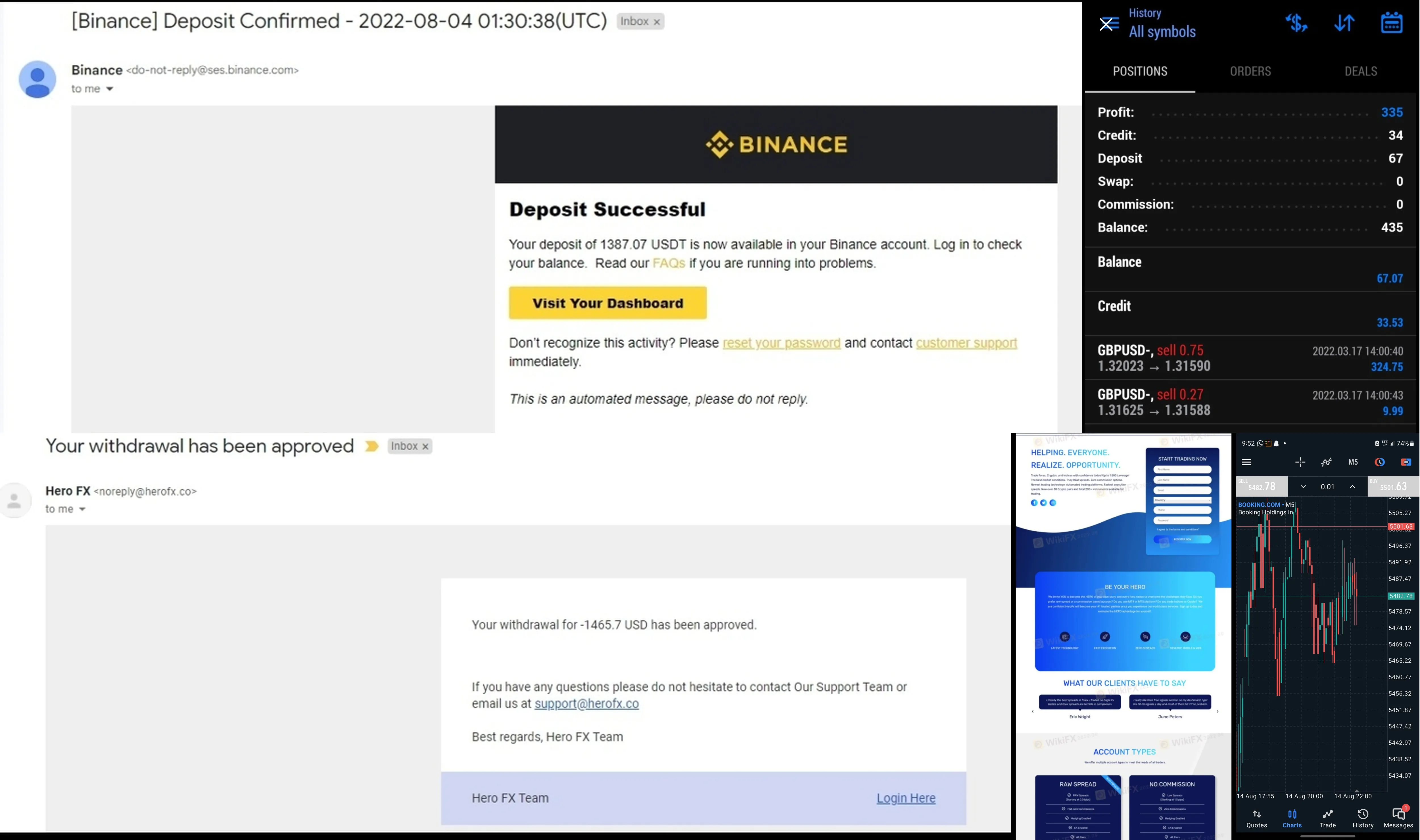Decrease trade volume with down chevron

1303,487
